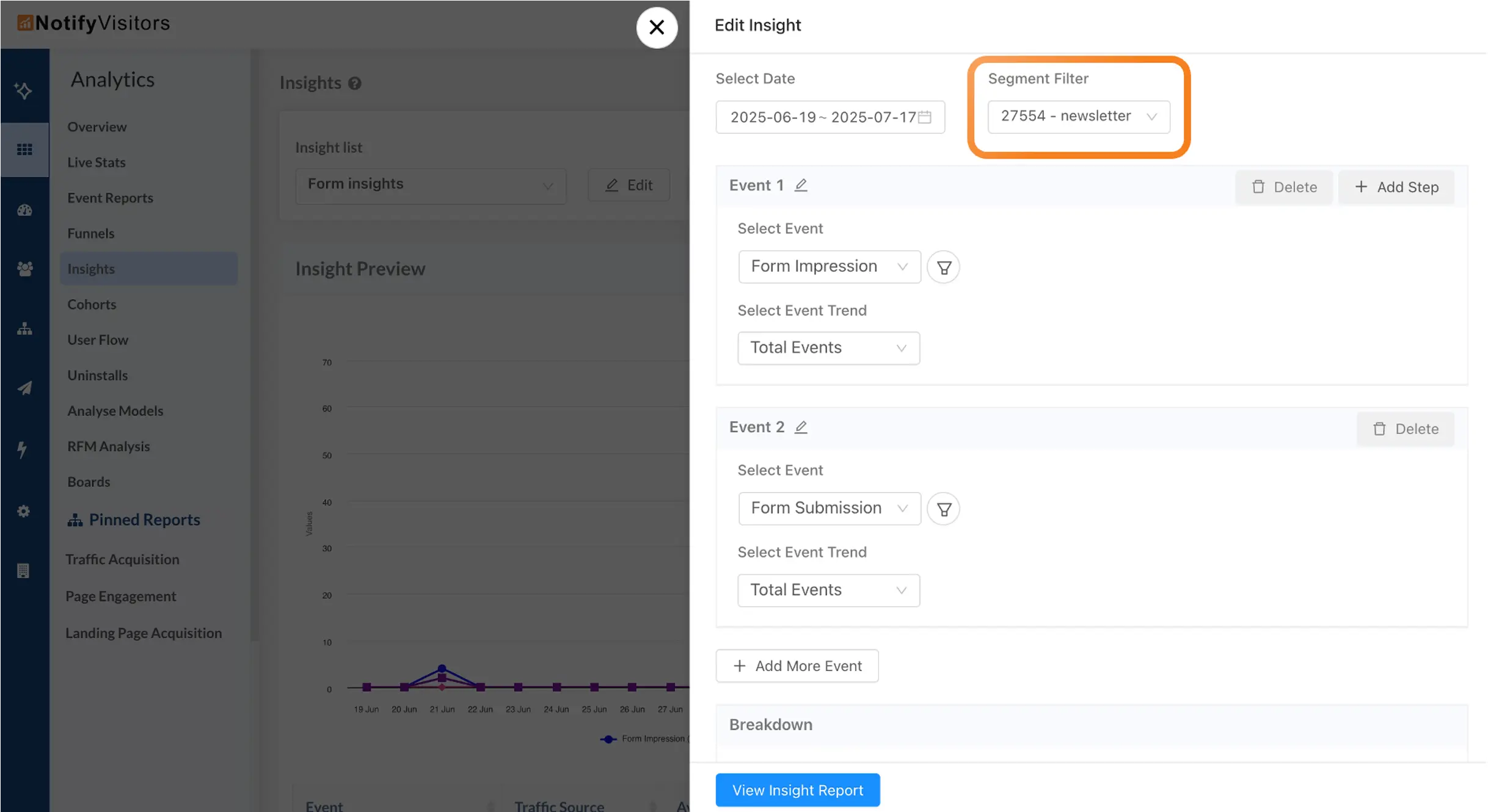The image size is (1488, 812).
Task: Click the help question mark next to Insights
Action: 355,83
